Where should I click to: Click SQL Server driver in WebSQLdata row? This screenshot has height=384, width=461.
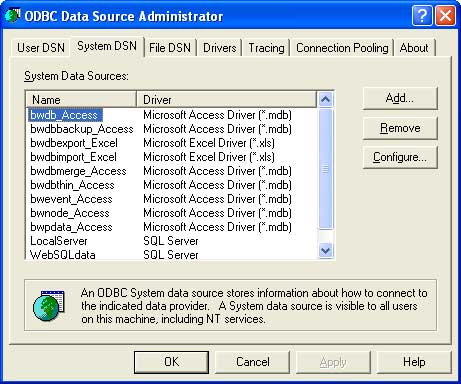[x=171, y=255]
